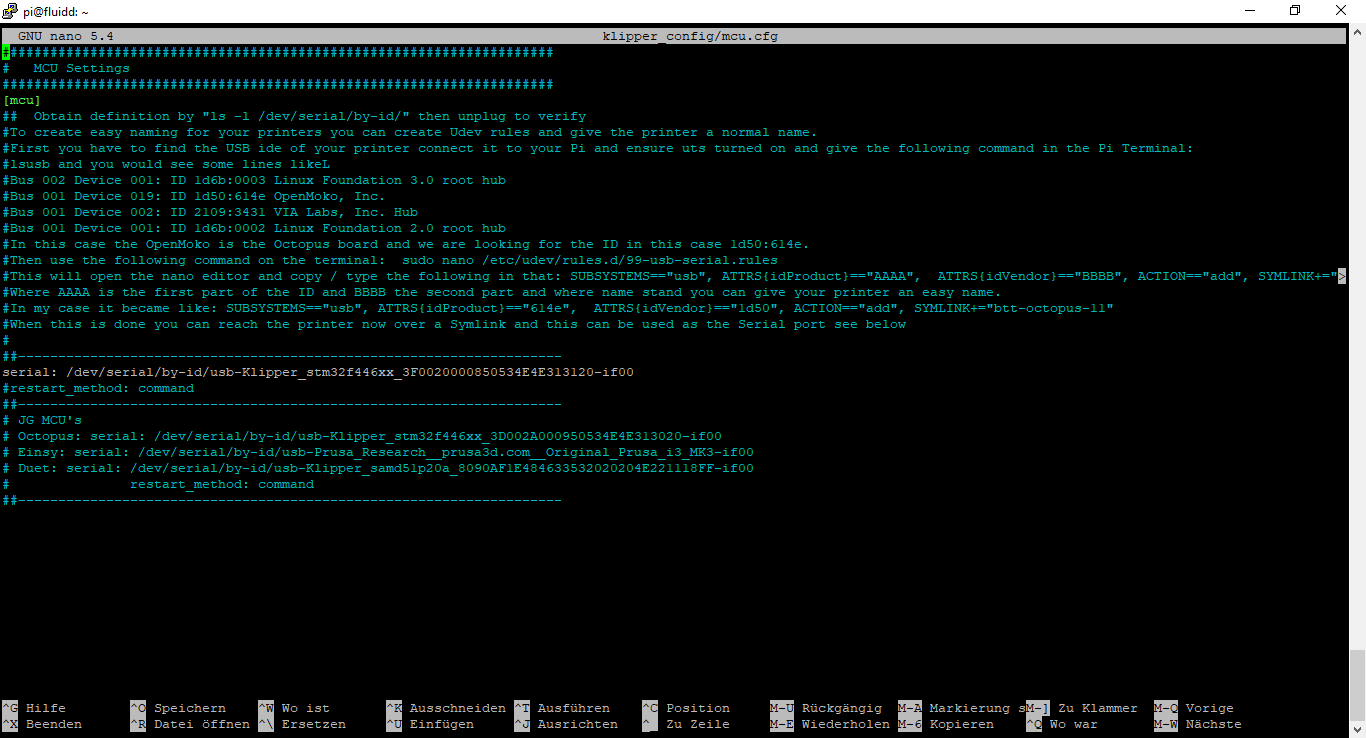Screen dimensions: 1366x738
Task: Click the file name klipper_config/mcu.cfg in header
Action: pos(690,36)
